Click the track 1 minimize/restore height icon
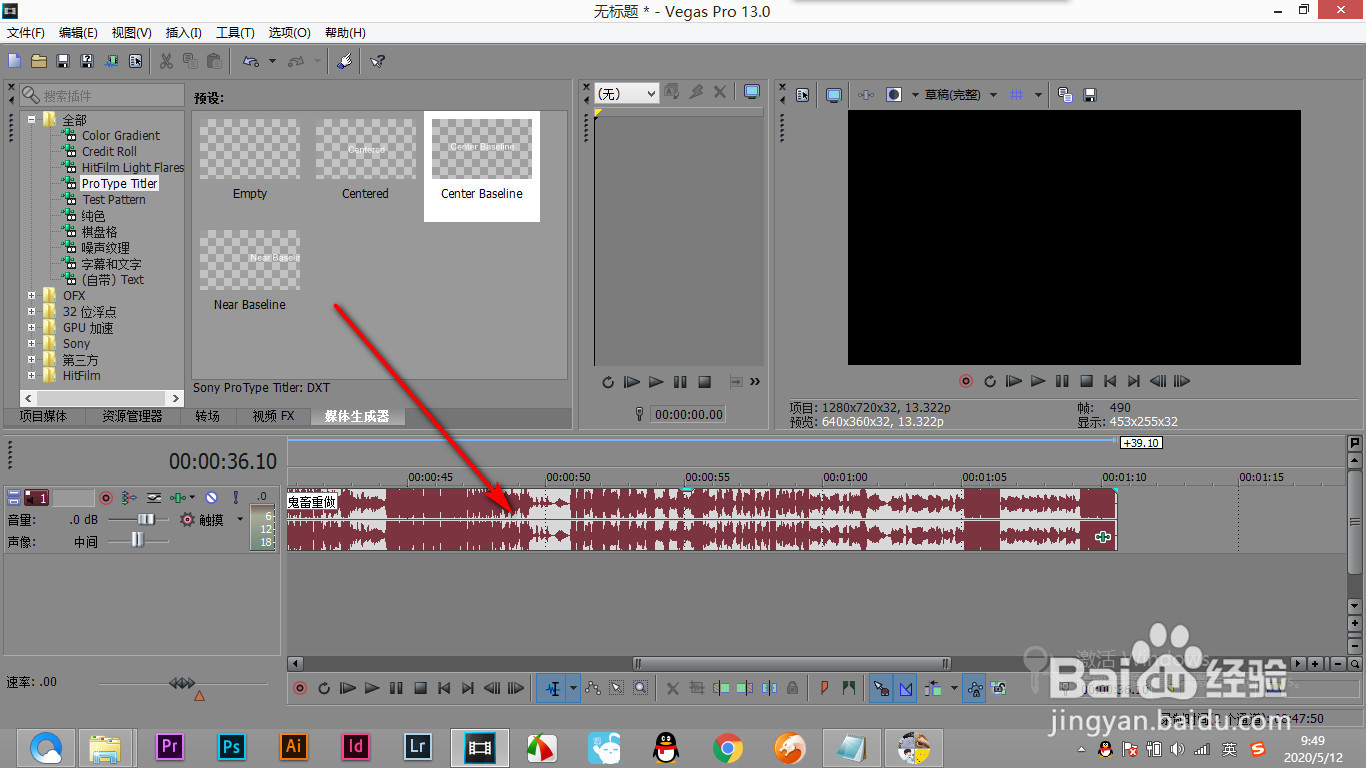 [14, 497]
